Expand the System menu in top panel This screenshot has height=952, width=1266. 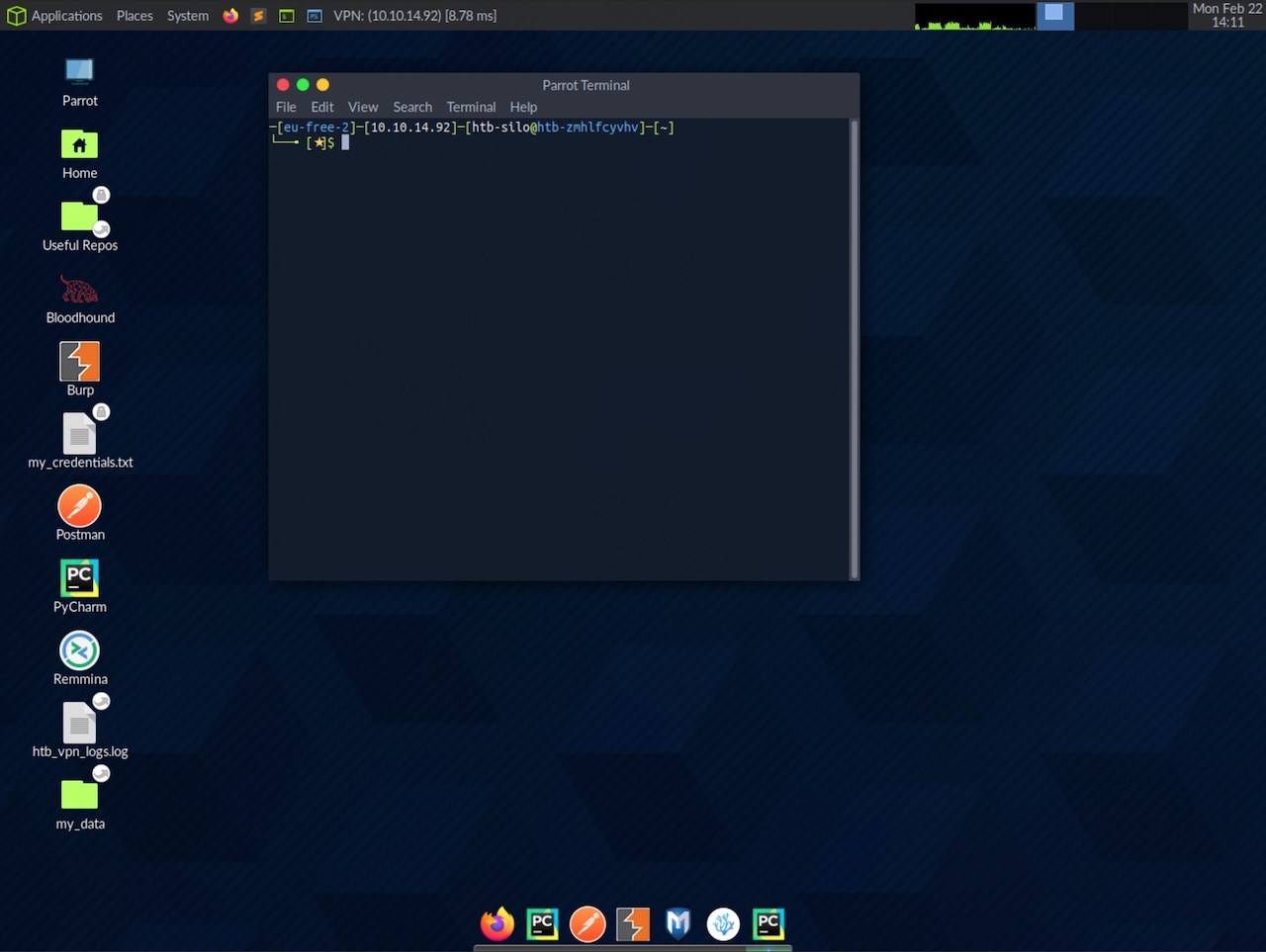click(188, 16)
